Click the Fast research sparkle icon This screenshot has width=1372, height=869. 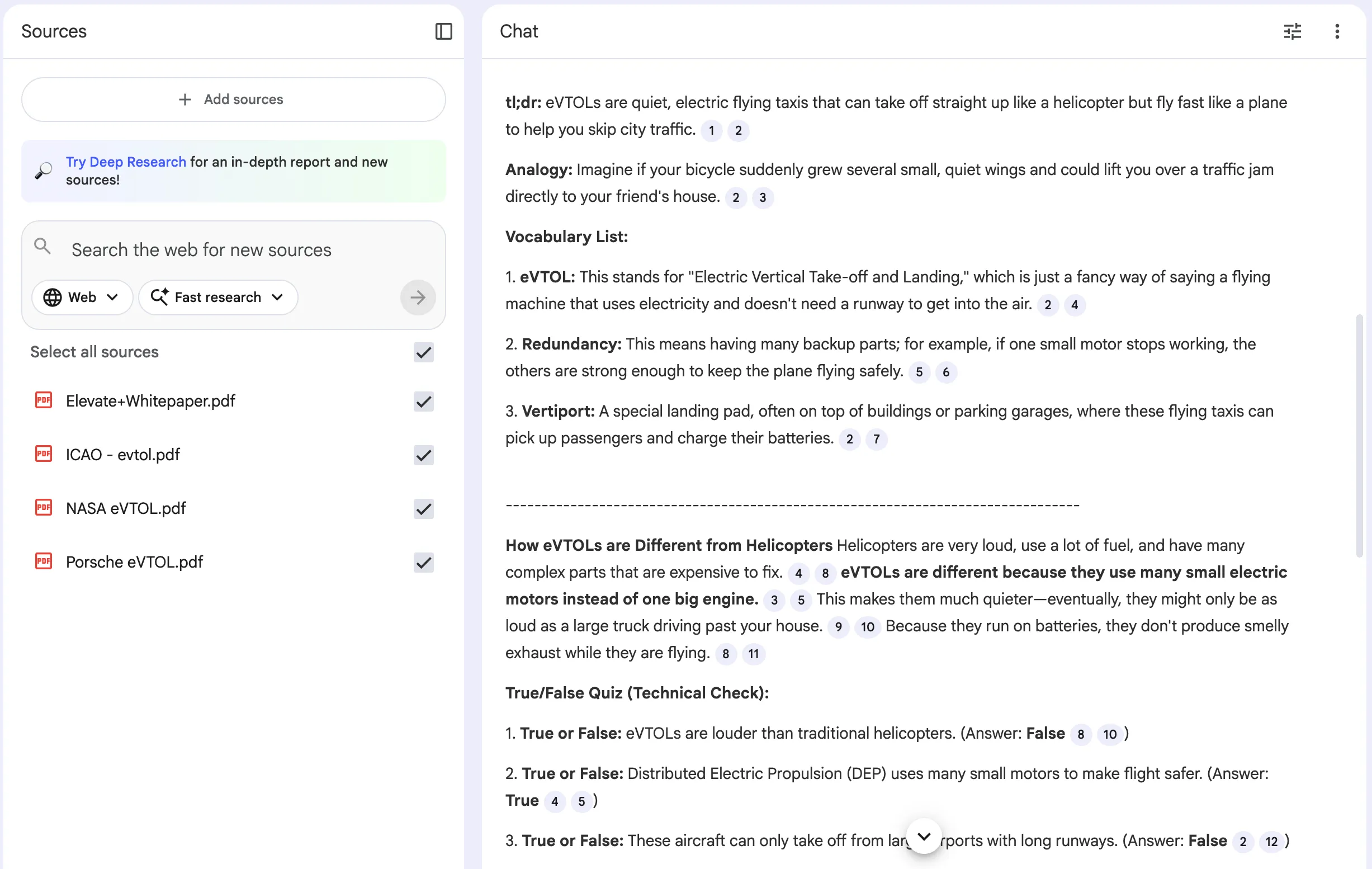click(x=160, y=297)
